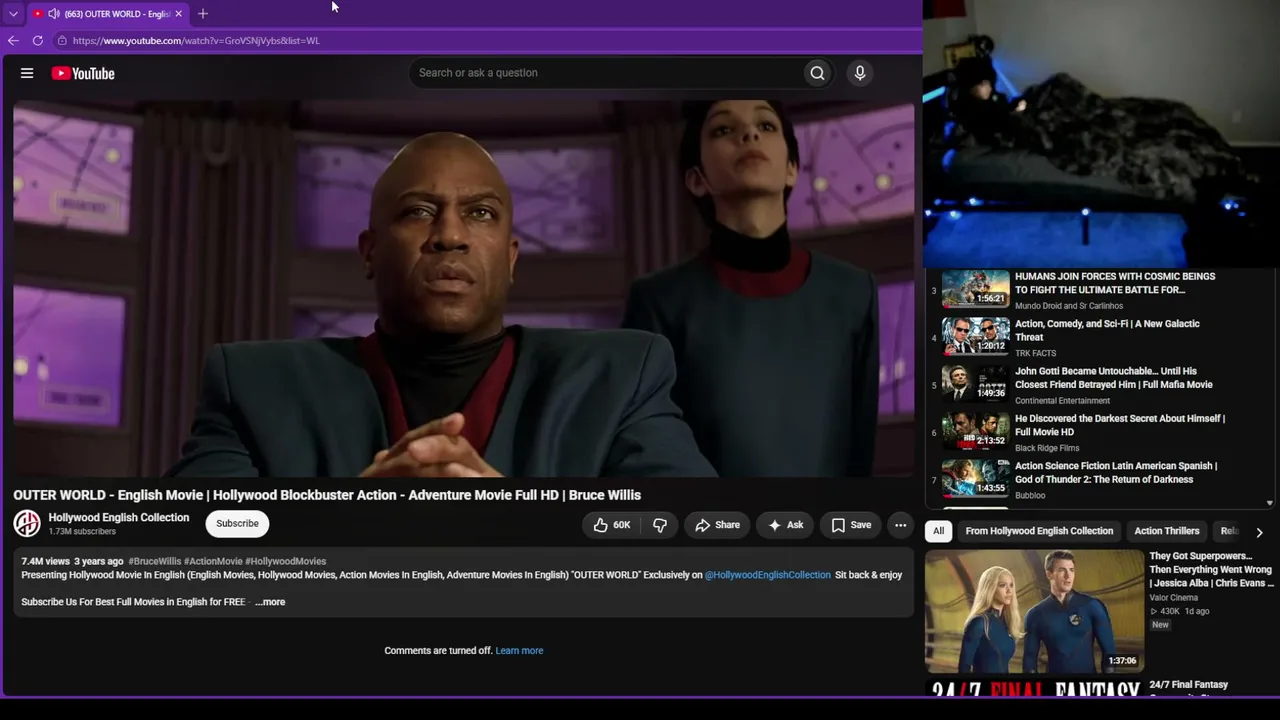Open the Ask AI sparkle button
The height and width of the screenshot is (720, 1280).
[785, 525]
